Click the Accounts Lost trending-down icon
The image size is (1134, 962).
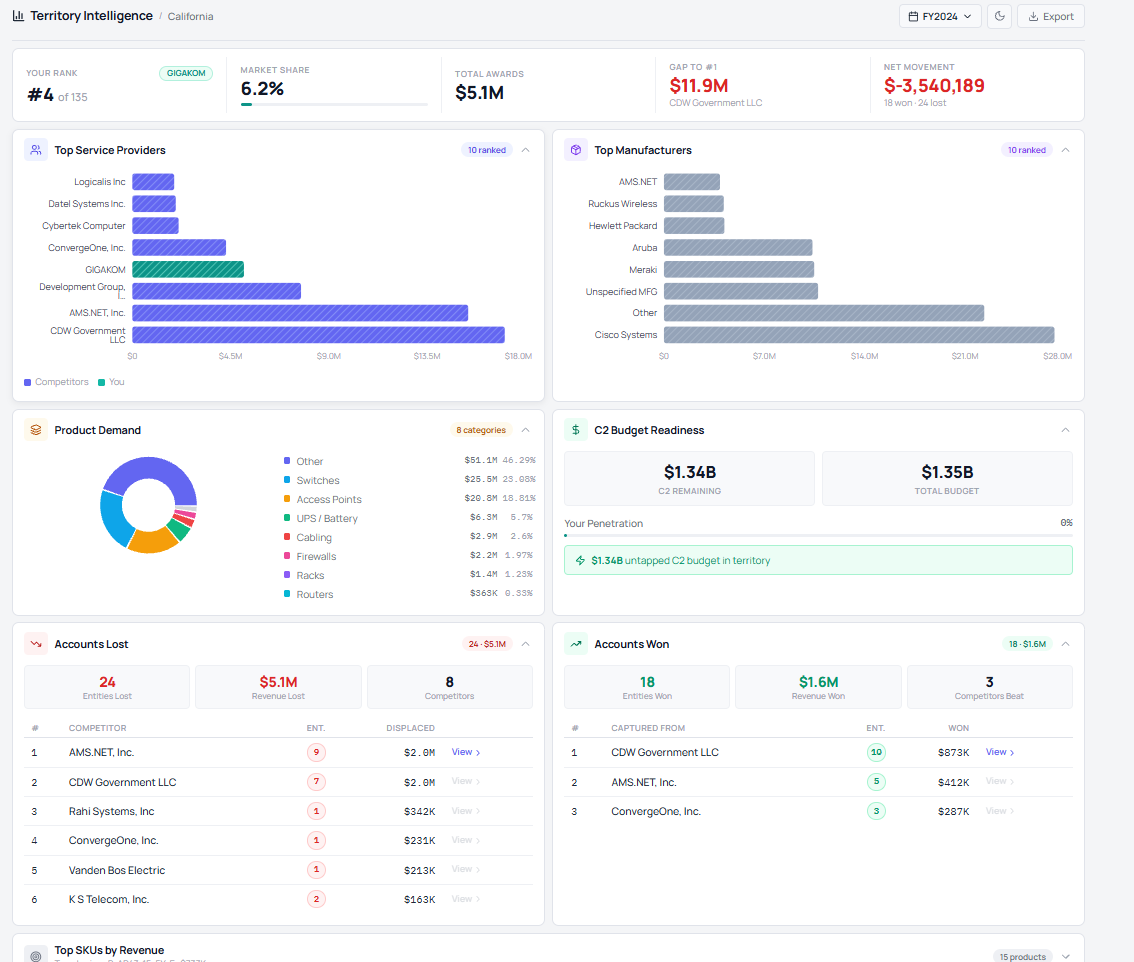(36, 644)
